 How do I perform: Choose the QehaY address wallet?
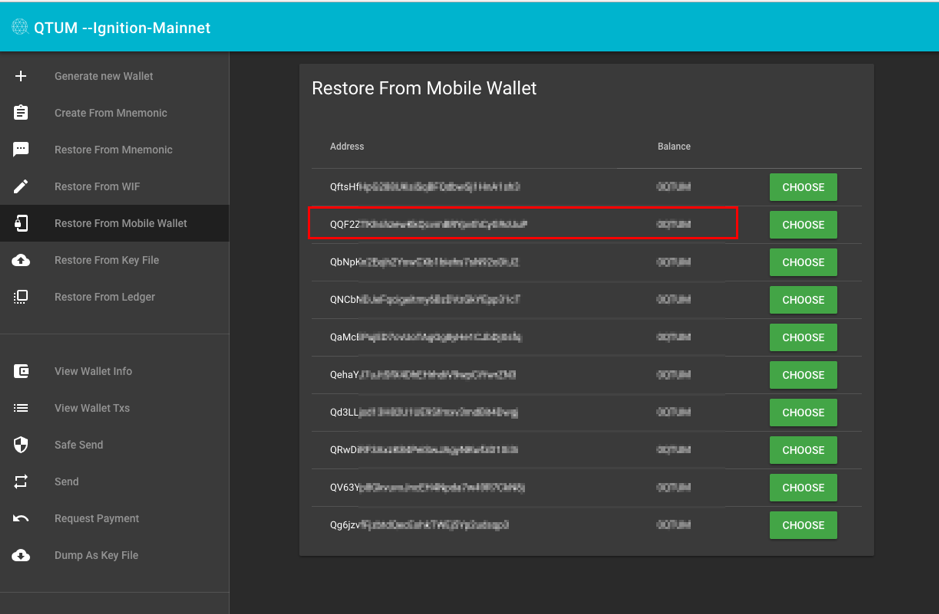(803, 375)
